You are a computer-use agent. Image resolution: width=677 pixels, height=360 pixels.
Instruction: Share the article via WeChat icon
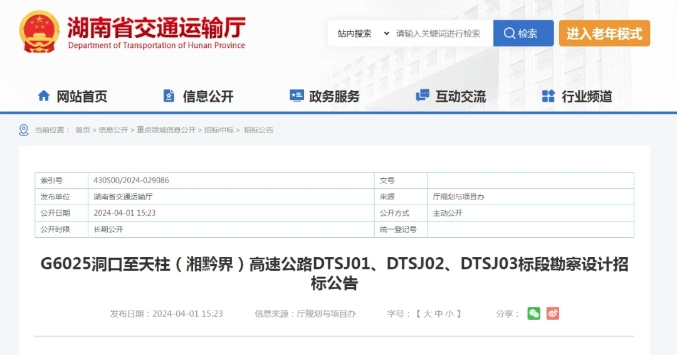[x=534, y=313]
